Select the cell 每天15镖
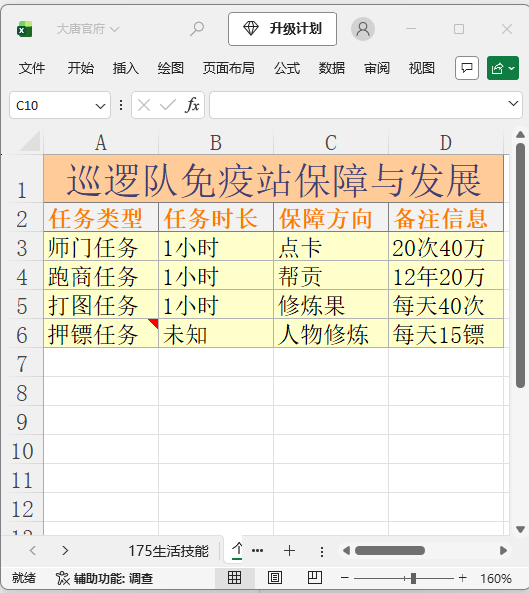The width and height of the screenshot is (529, 593). tap(446, 334)
